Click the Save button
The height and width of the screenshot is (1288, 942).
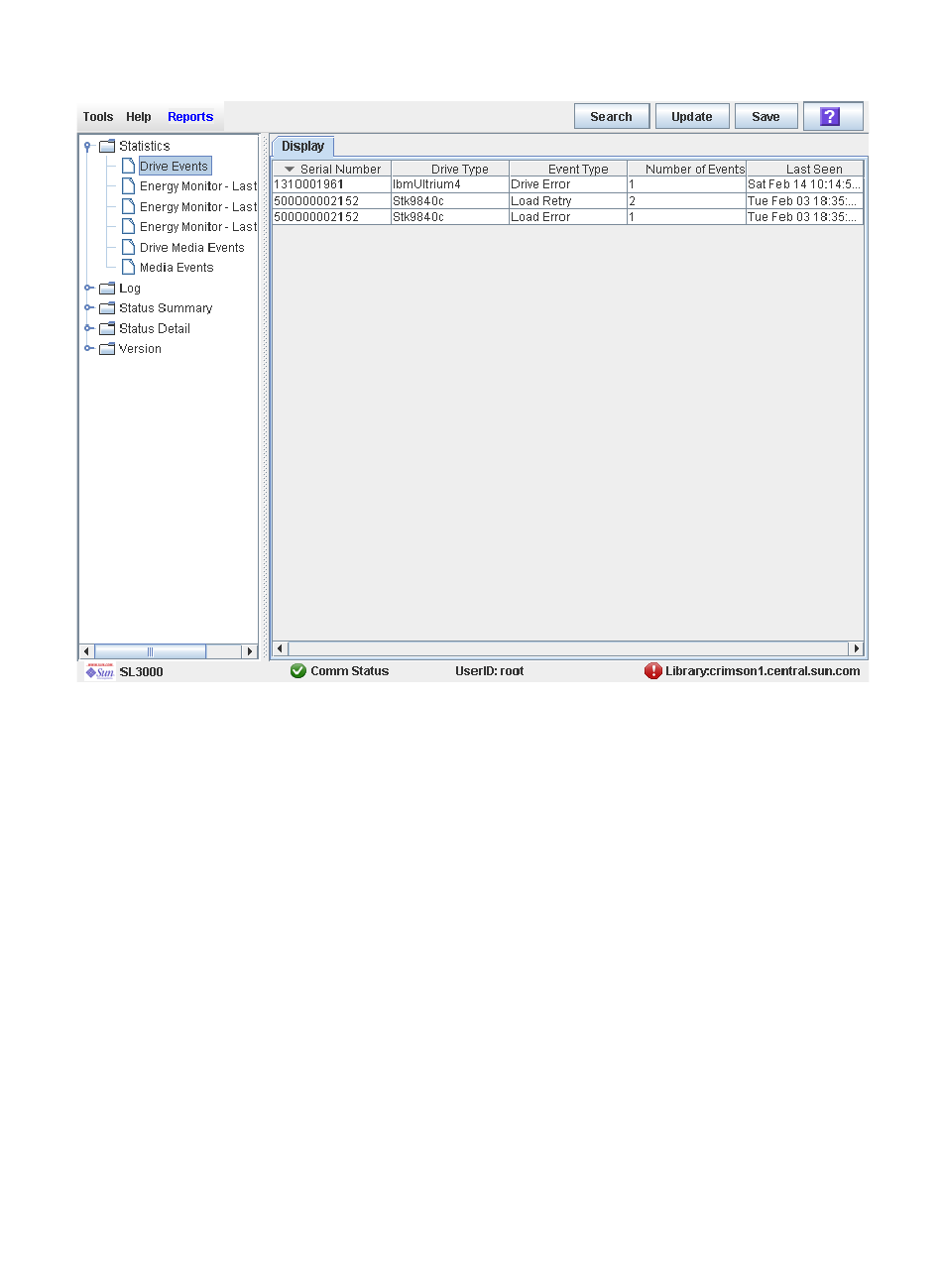click(x=765, y=117)
